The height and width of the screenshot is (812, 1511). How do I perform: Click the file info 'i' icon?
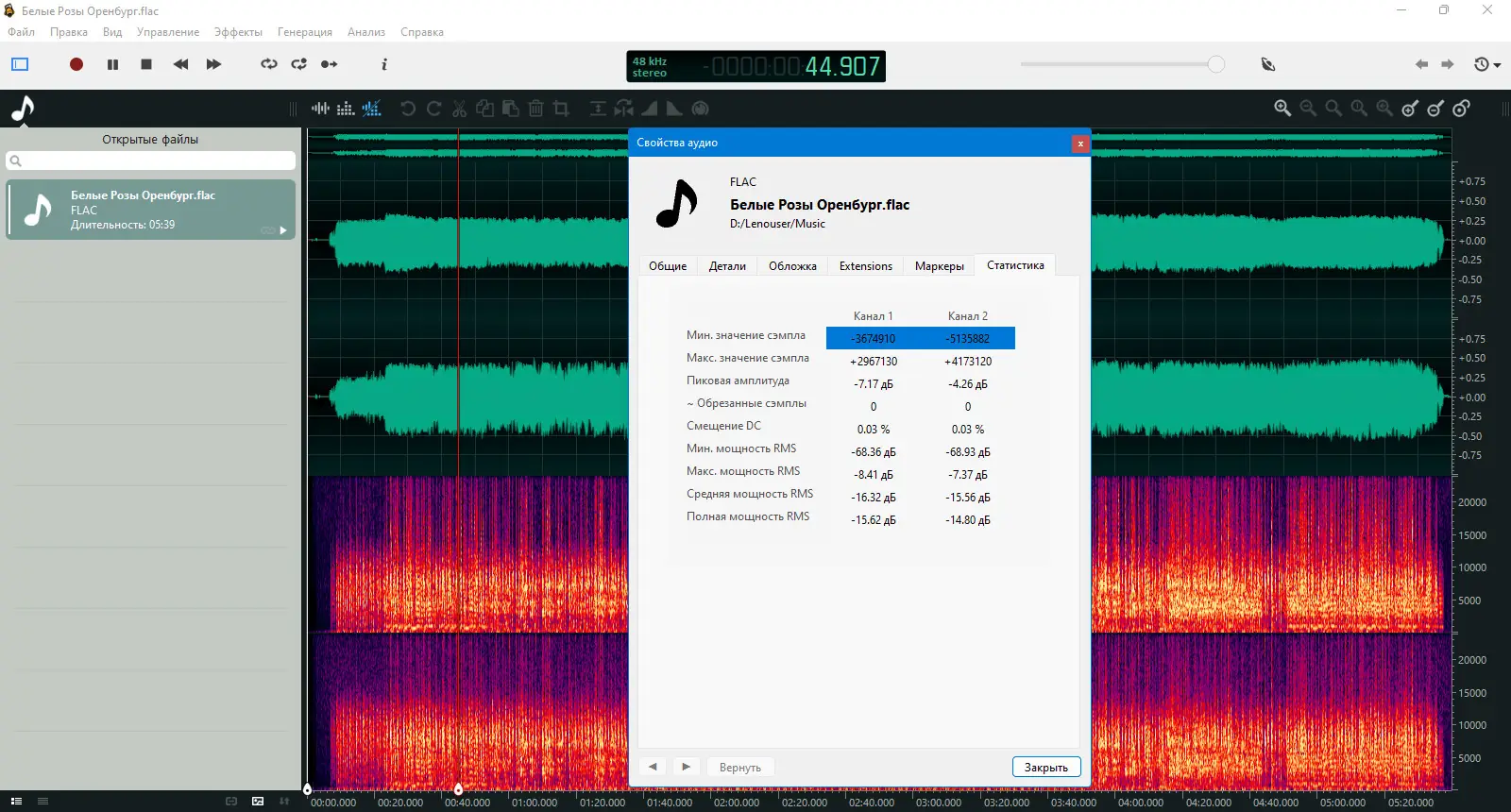[x=383, y=64]
